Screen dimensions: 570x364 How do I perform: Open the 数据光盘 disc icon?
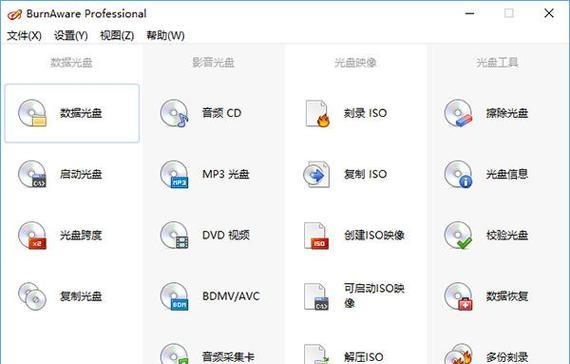pyautogui.click(x=32, y=113)
